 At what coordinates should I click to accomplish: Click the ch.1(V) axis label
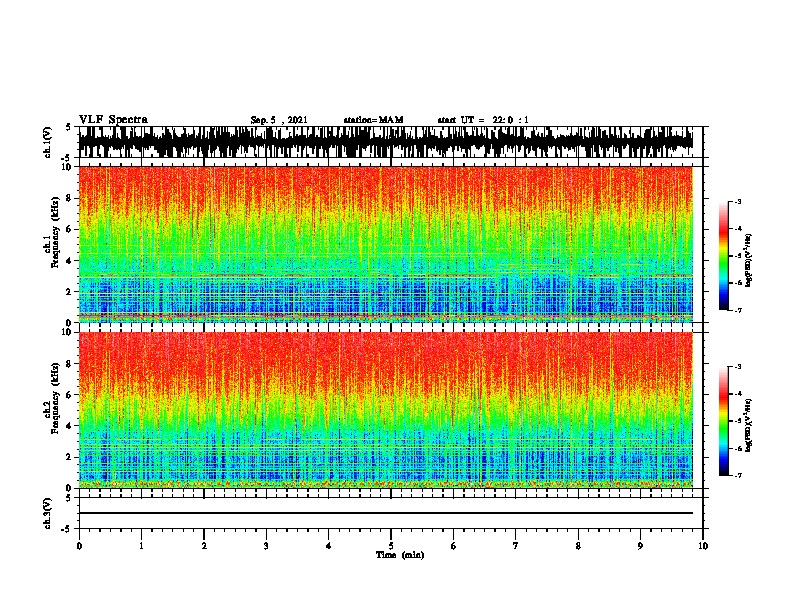coord(48,142)
